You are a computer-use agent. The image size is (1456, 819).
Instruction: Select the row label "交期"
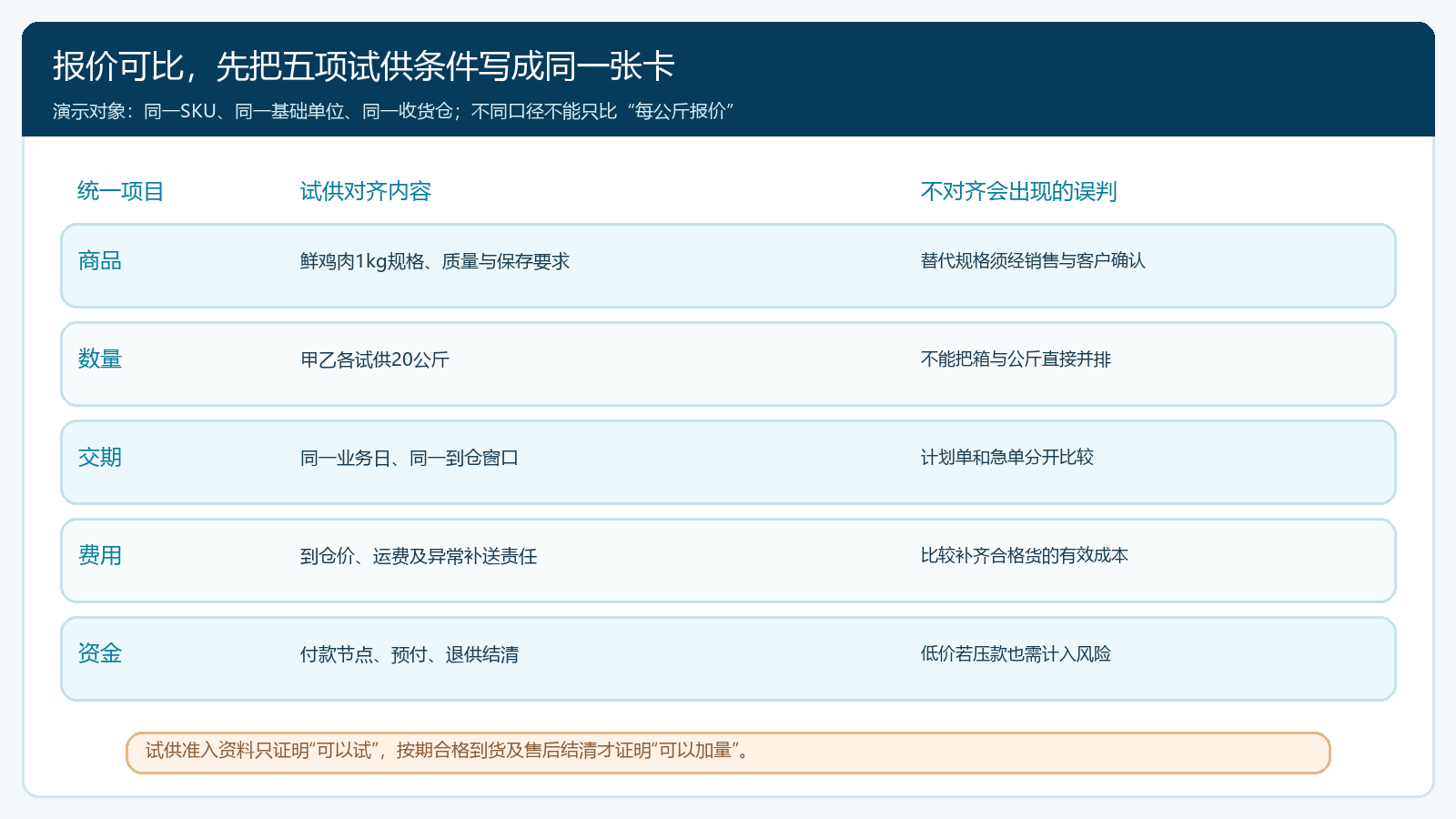100,458
